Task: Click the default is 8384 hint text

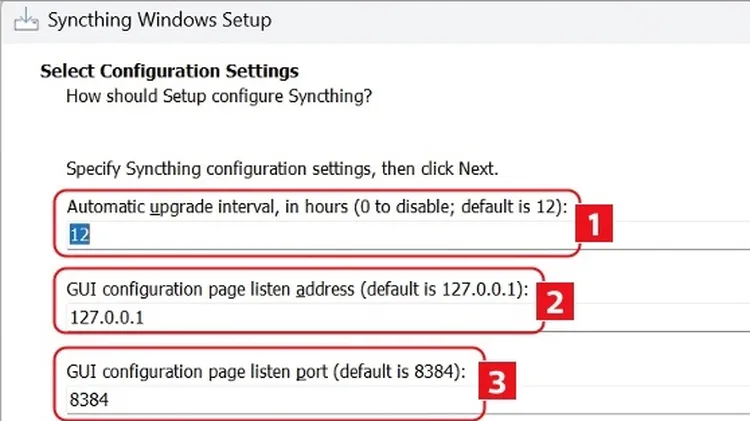Action: click(x=397, y=372)
